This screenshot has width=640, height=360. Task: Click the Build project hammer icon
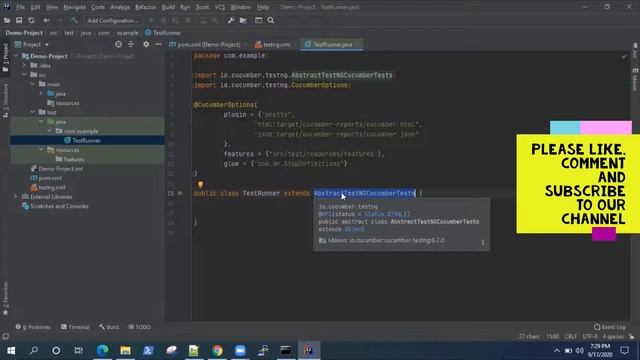[x=74, y=20]
